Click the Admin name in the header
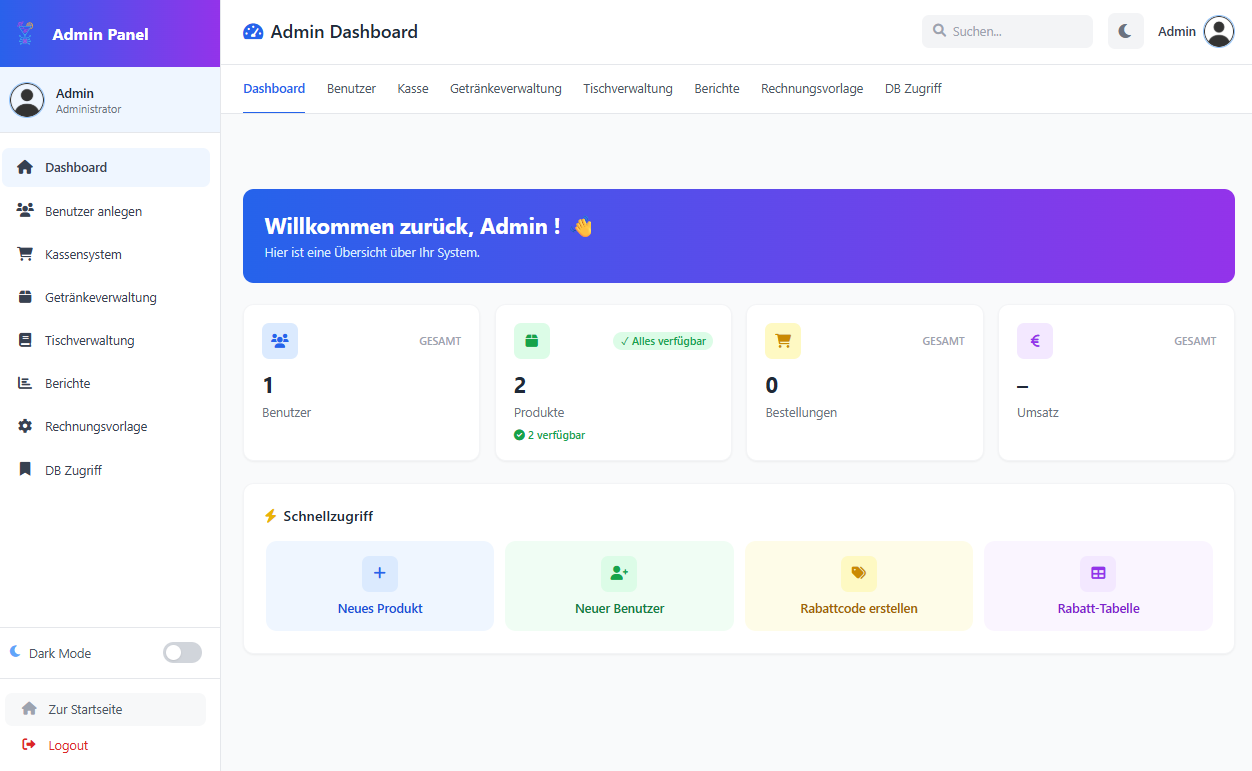Viewport: 1252px width, 771px height. (1177, 31)
